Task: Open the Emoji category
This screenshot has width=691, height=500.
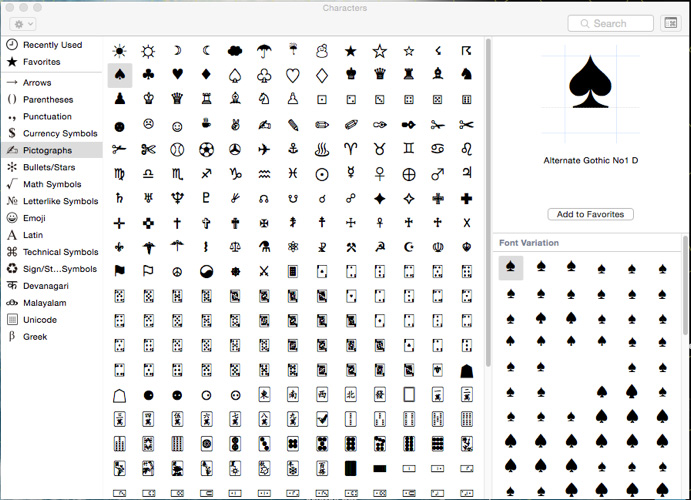Action: [x=52, y=218]
